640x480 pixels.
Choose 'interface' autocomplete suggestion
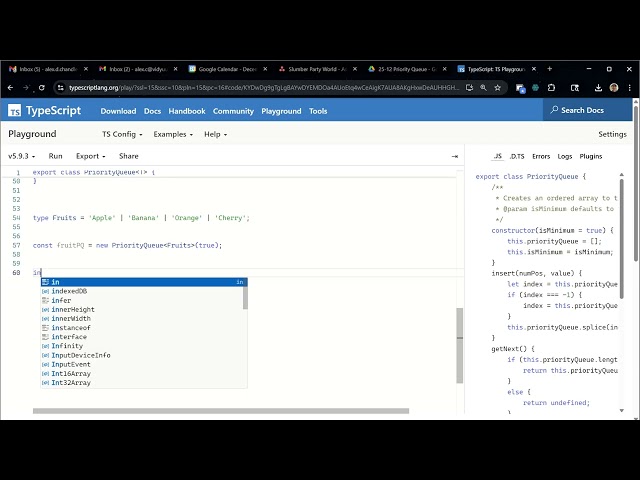pos(142,337)
